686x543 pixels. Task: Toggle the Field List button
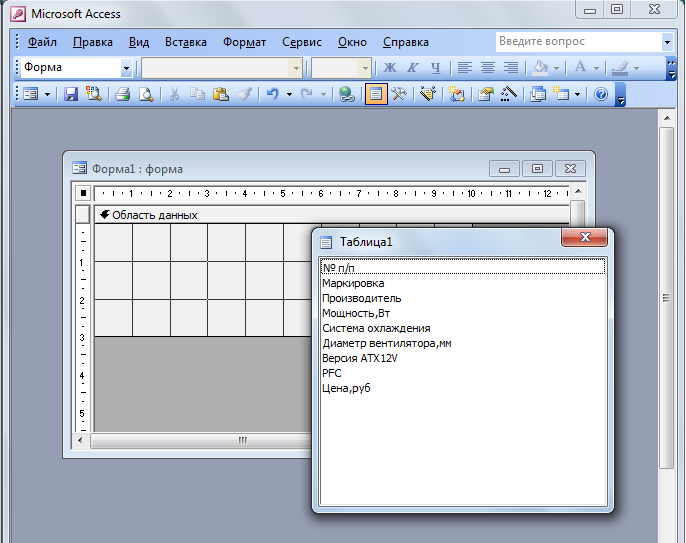click(376, 94)
